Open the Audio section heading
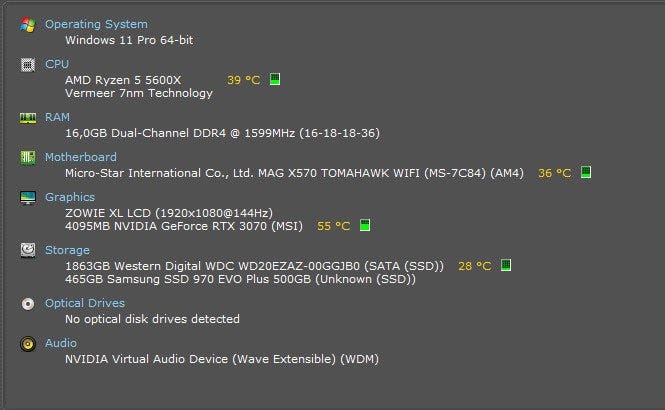Viewport: 665px width, 410px height. tap(61, 343)
